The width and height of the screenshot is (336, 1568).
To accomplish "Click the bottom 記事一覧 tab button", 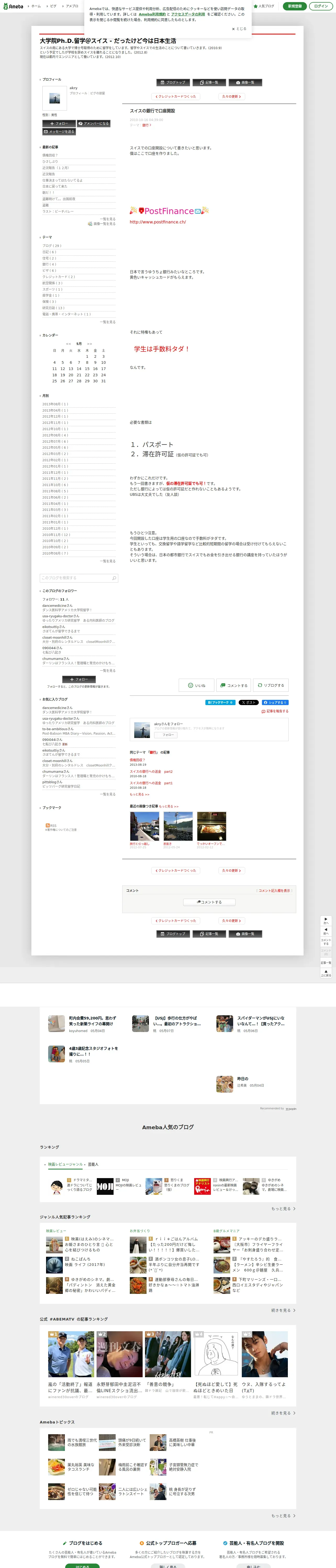I will point(209,934).
